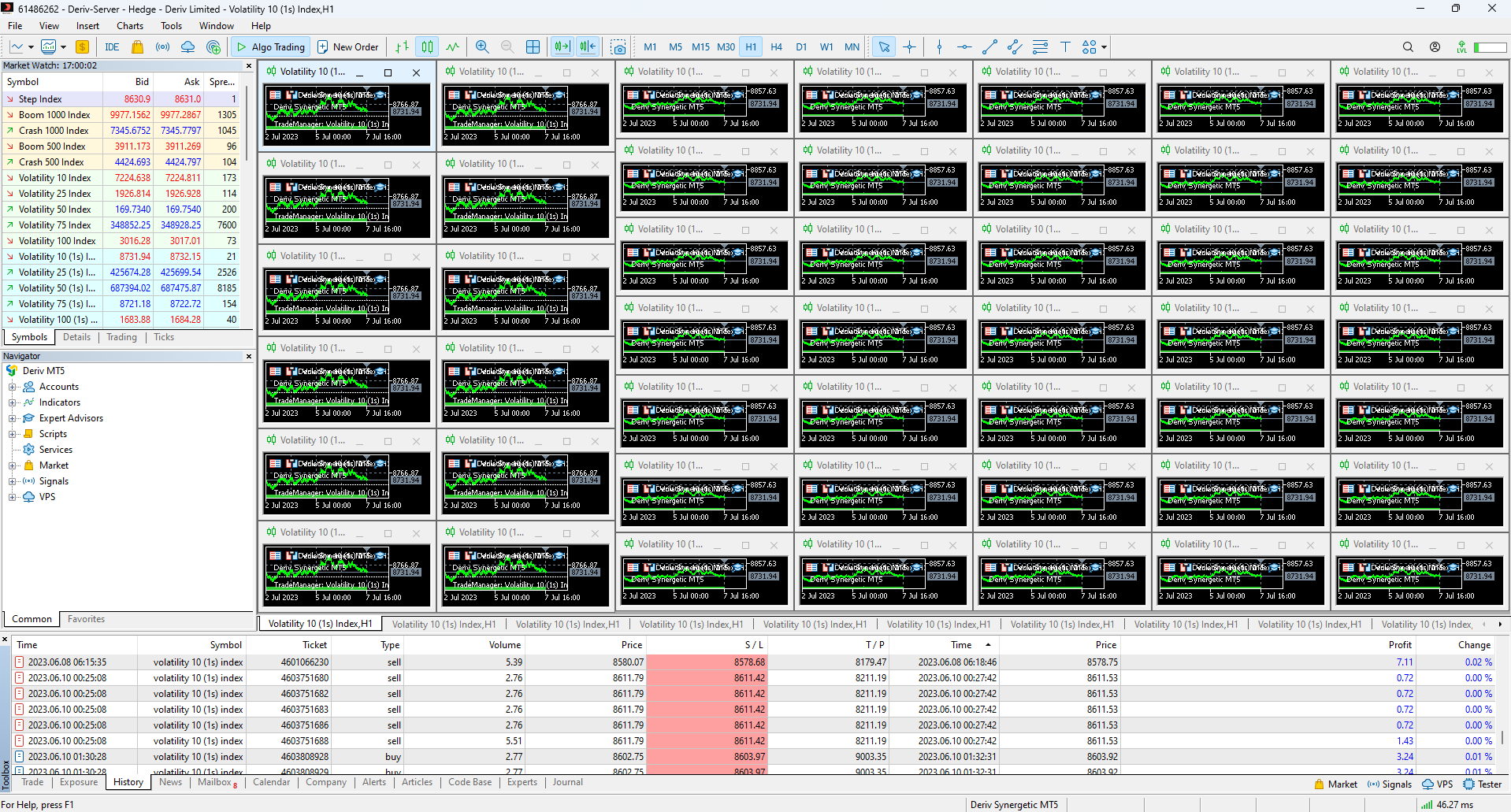Screen dimensions: 1511x812
Task: Switch chart to line chart mode
Action: point(453,47)
